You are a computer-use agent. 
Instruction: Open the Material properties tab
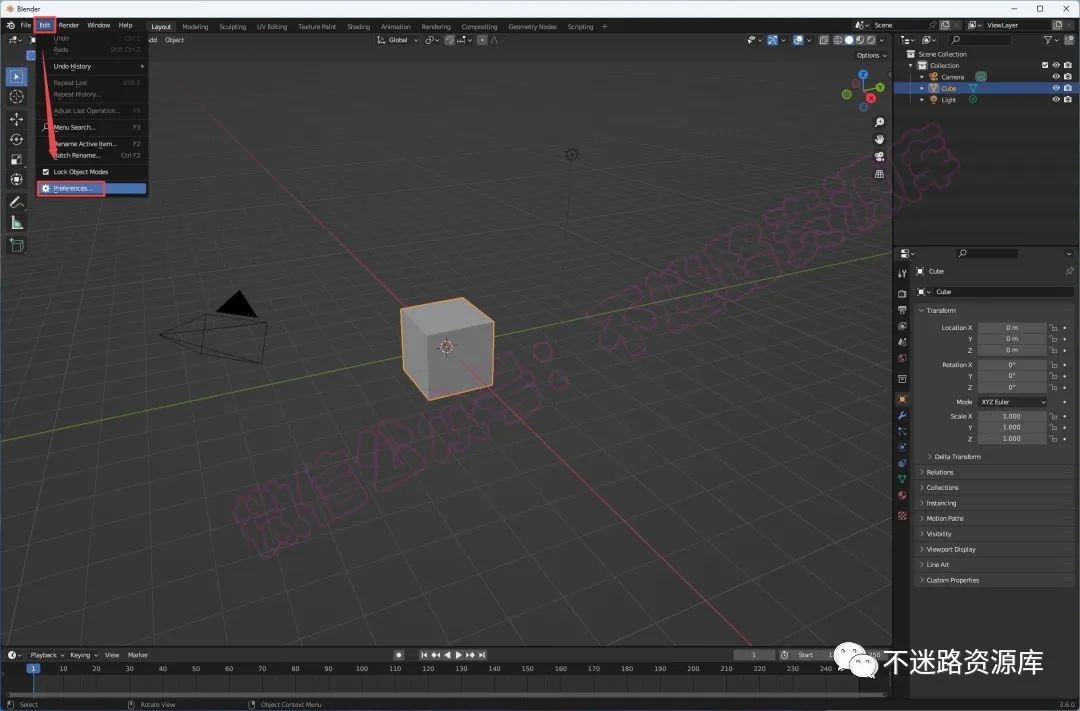point(902,495)
